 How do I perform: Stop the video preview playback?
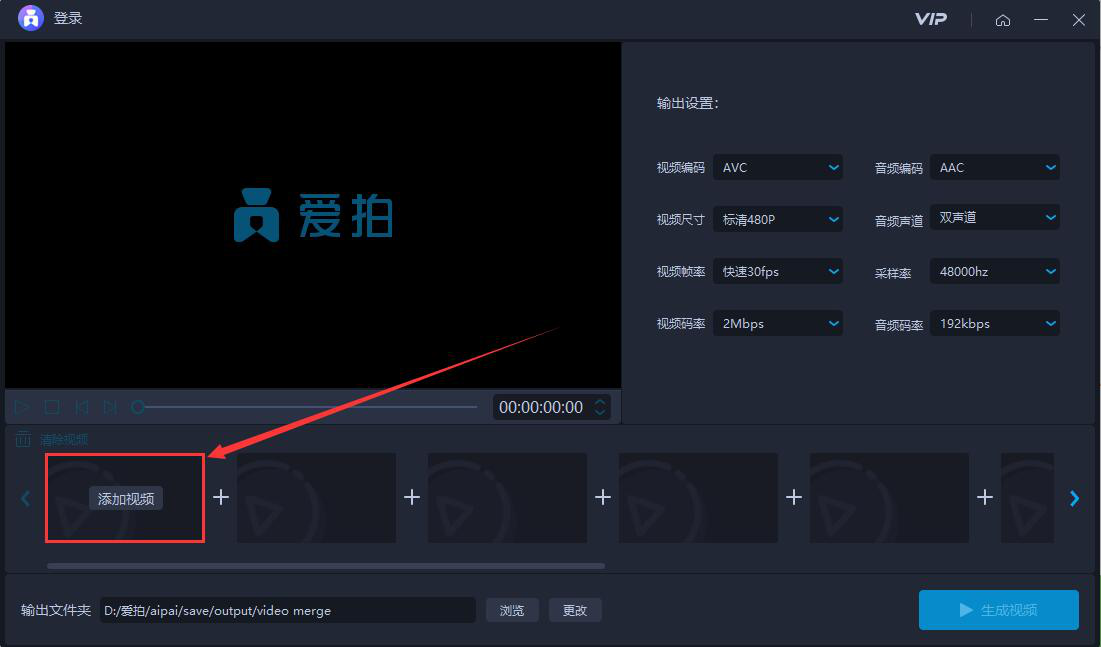[x=52, y=407]
